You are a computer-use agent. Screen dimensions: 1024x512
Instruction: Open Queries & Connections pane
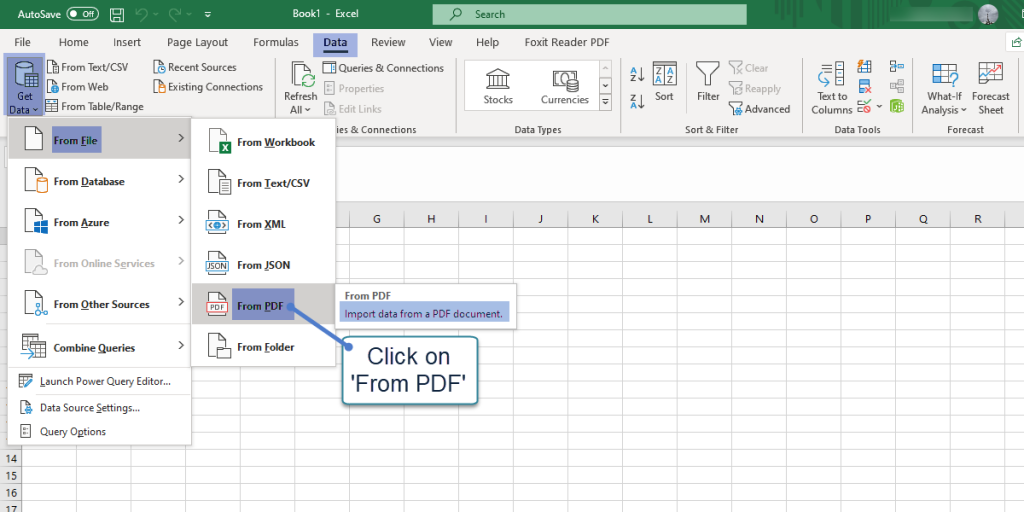point(383,68)
